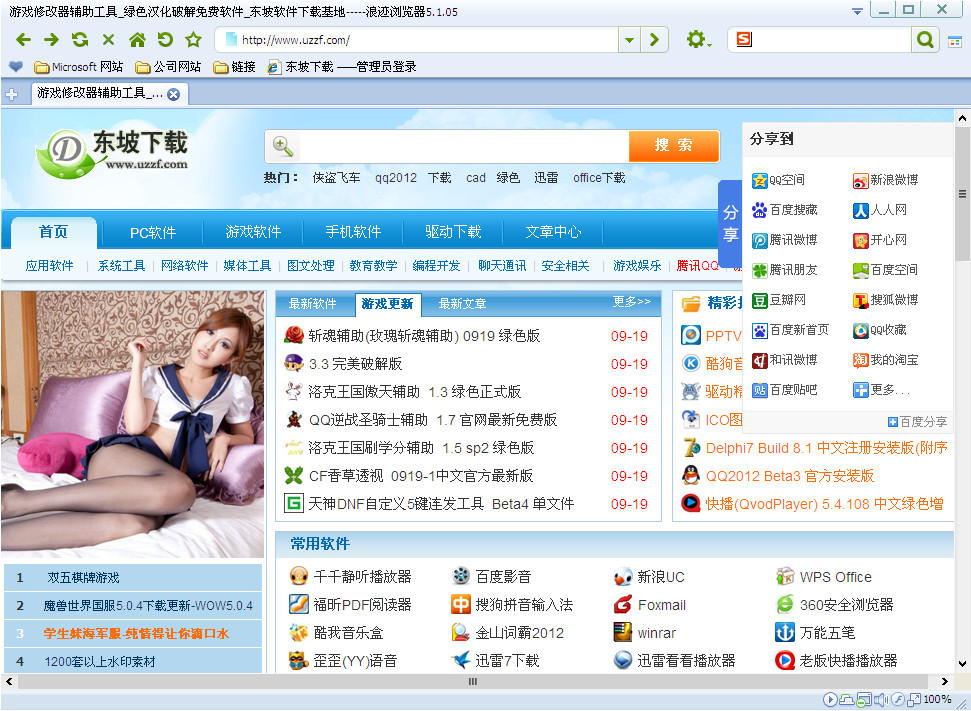This screenshot has width=971, height=711.
Task: Refresh the page with the reload icon
Action: coord(80,40)
